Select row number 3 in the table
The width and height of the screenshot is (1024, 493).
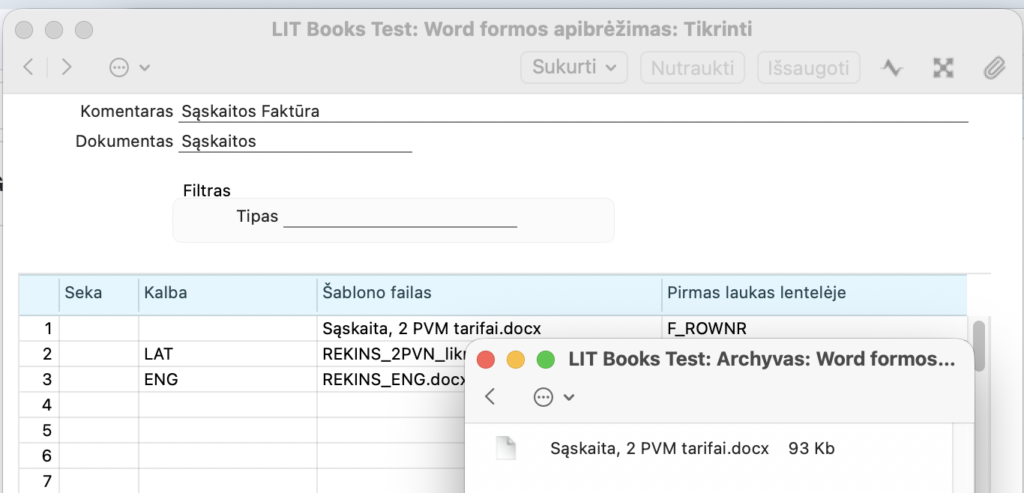(39, 380)
